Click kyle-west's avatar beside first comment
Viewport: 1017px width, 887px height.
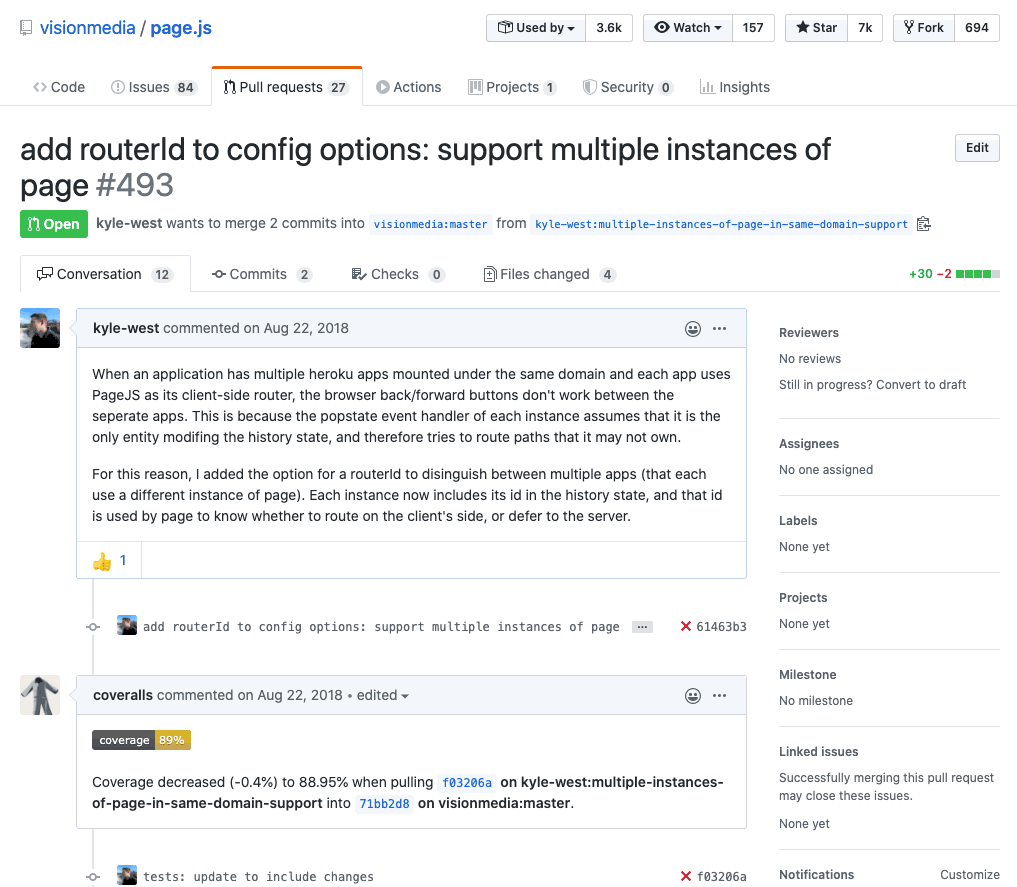[40, 328]
